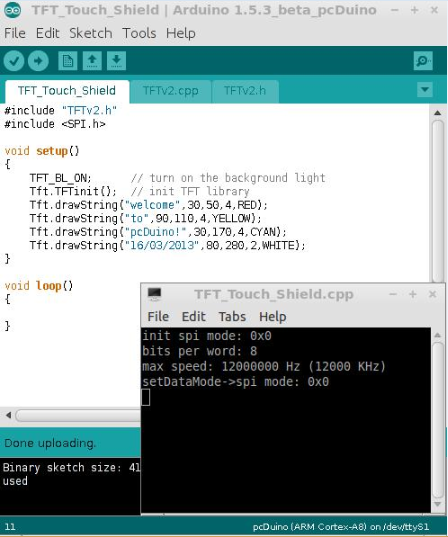Click 'bits per word: 8' terminal line
Image resolution: width=448 pixels, height=537 pixels.
(200, 351)
